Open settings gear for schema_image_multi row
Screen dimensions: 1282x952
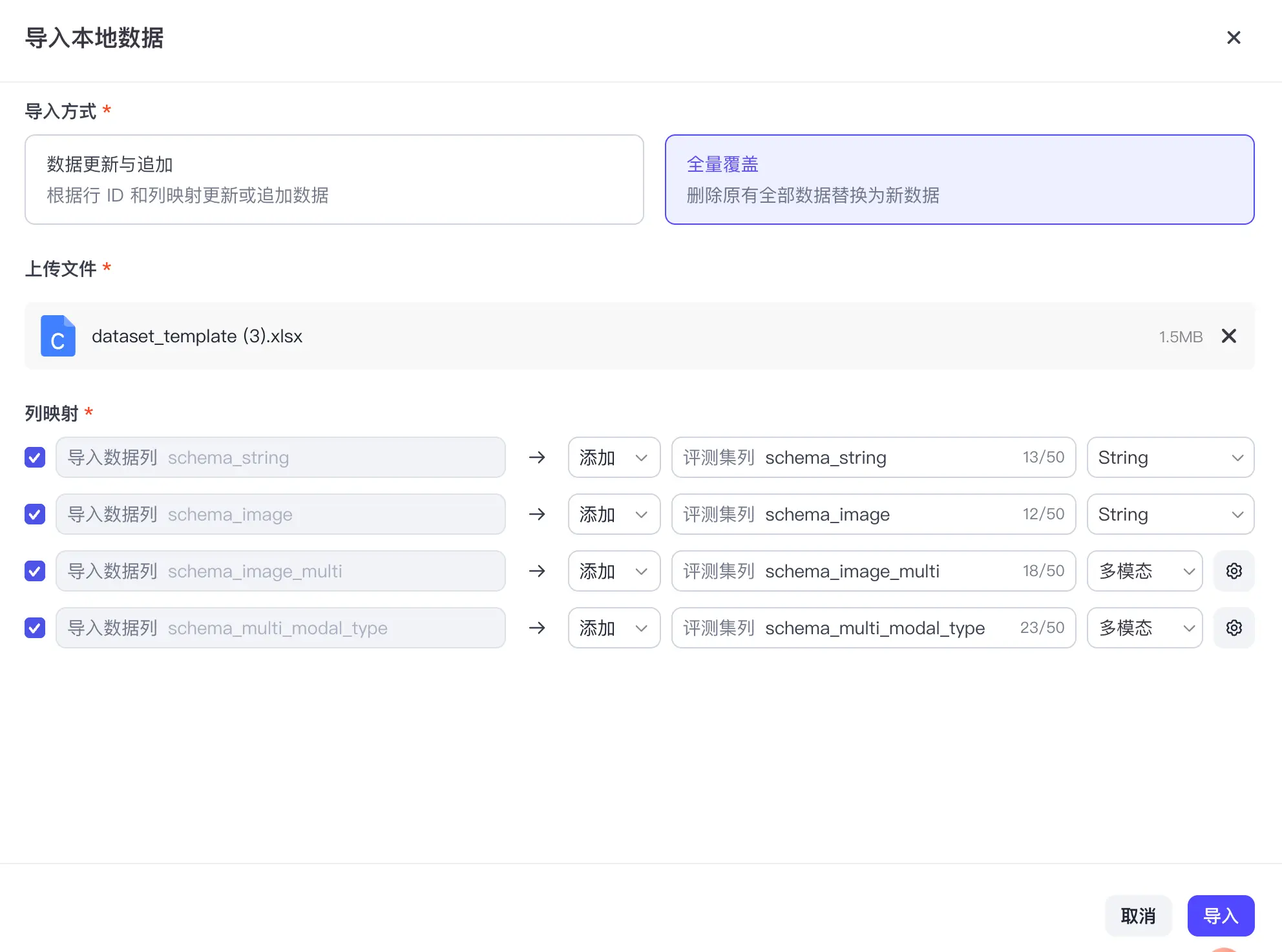[1234, 571]
